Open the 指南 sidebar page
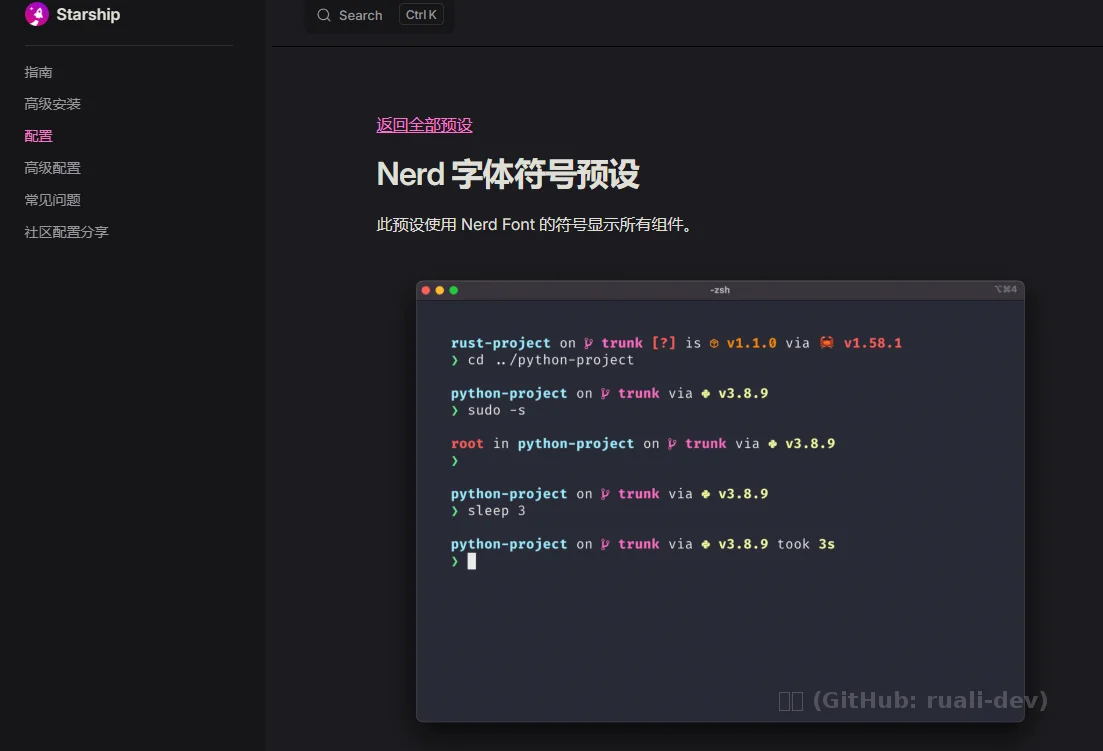The image size is (1103, 751). click(x=39, y=72)
